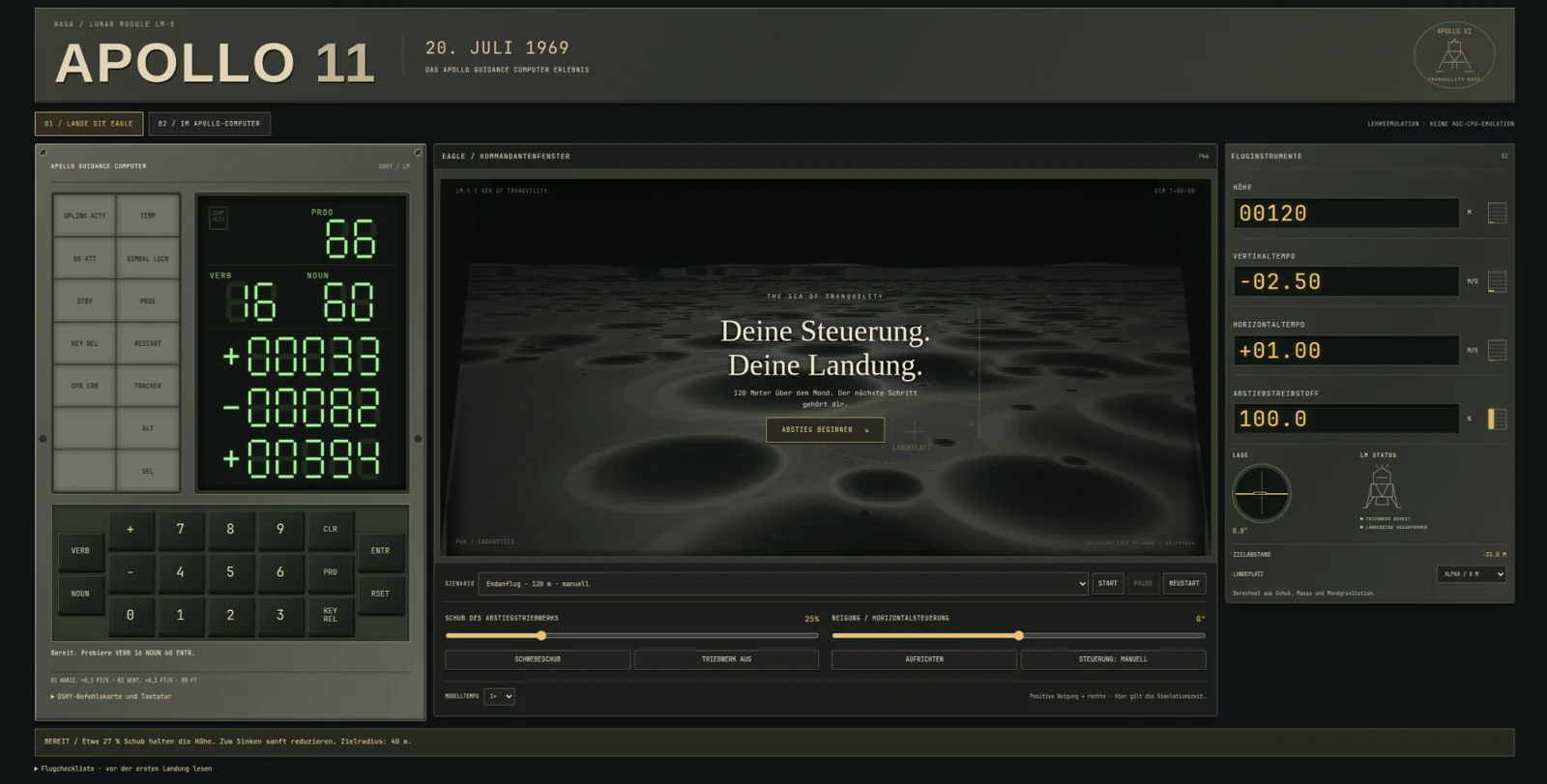Click the OPR ERR warning light

pos(85,386)
